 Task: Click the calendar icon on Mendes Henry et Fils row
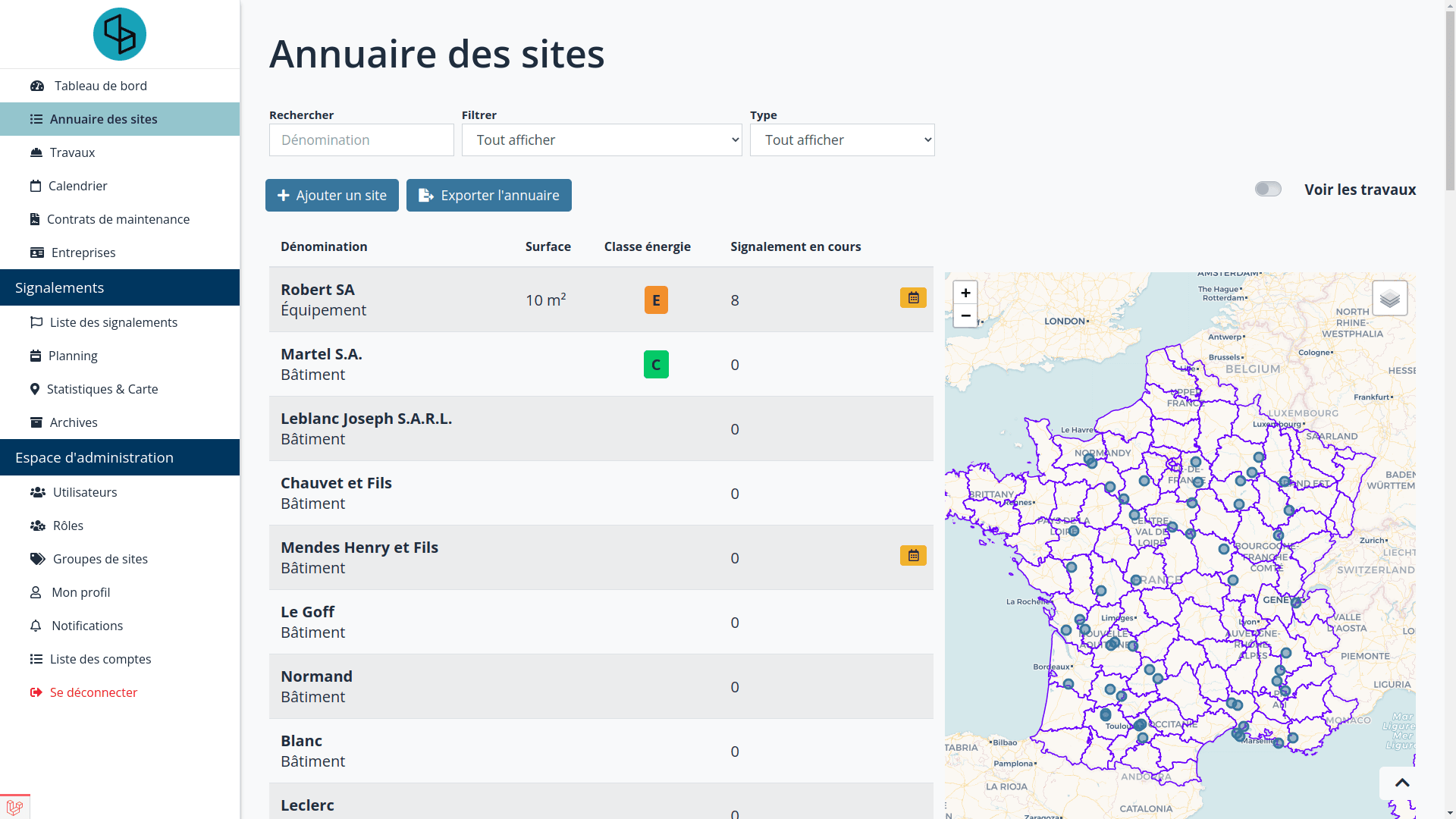(913, 556)
